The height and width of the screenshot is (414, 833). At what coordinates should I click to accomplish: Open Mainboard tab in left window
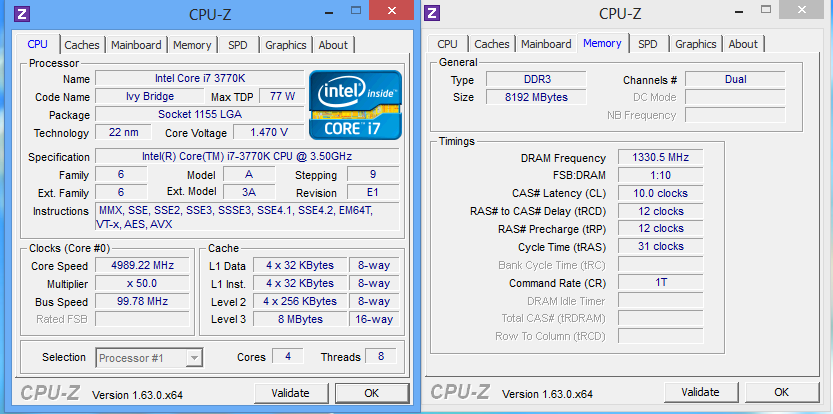tap(136, 45)
